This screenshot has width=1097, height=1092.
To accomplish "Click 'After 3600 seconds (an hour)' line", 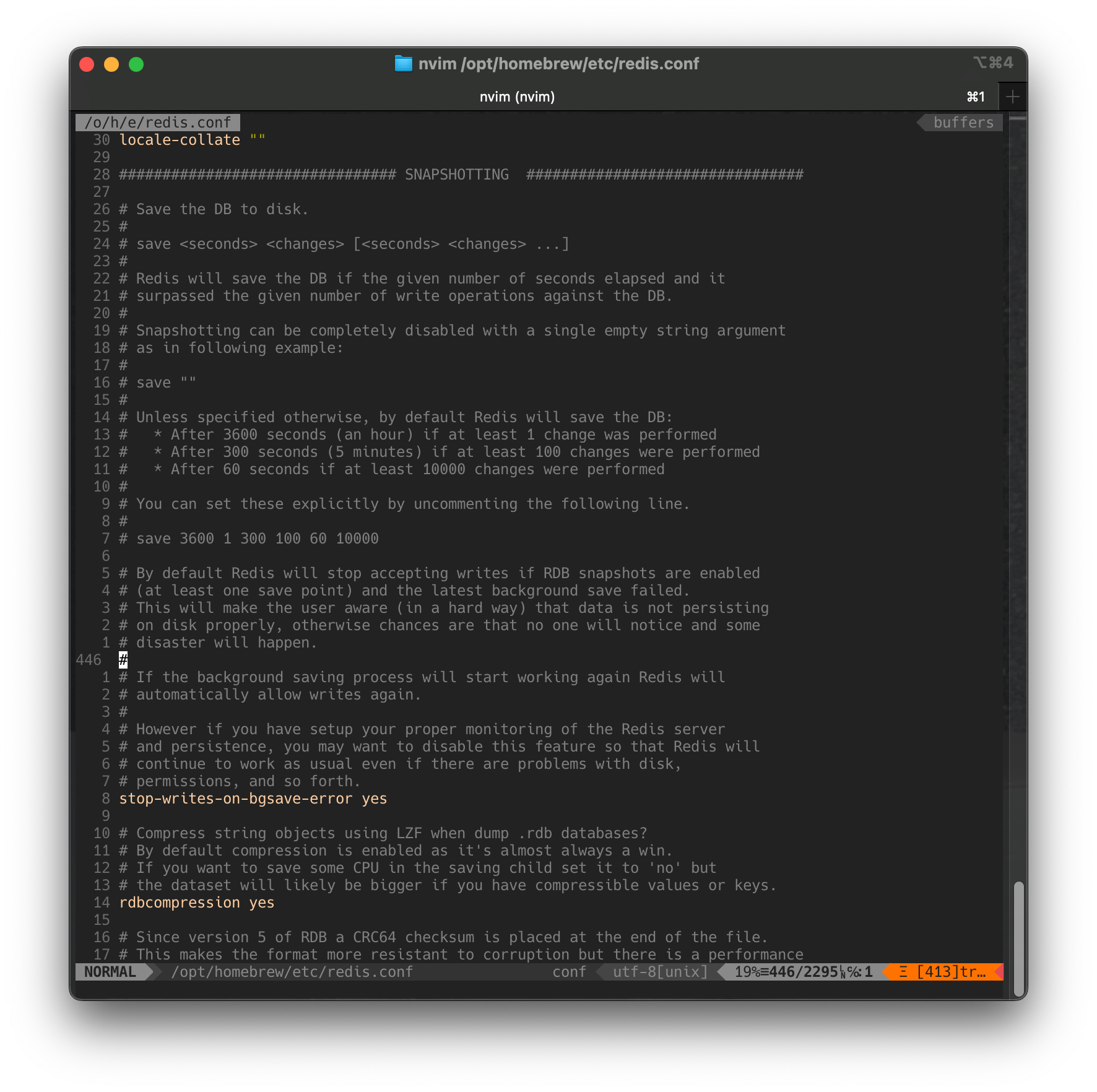I will [418, 435].
